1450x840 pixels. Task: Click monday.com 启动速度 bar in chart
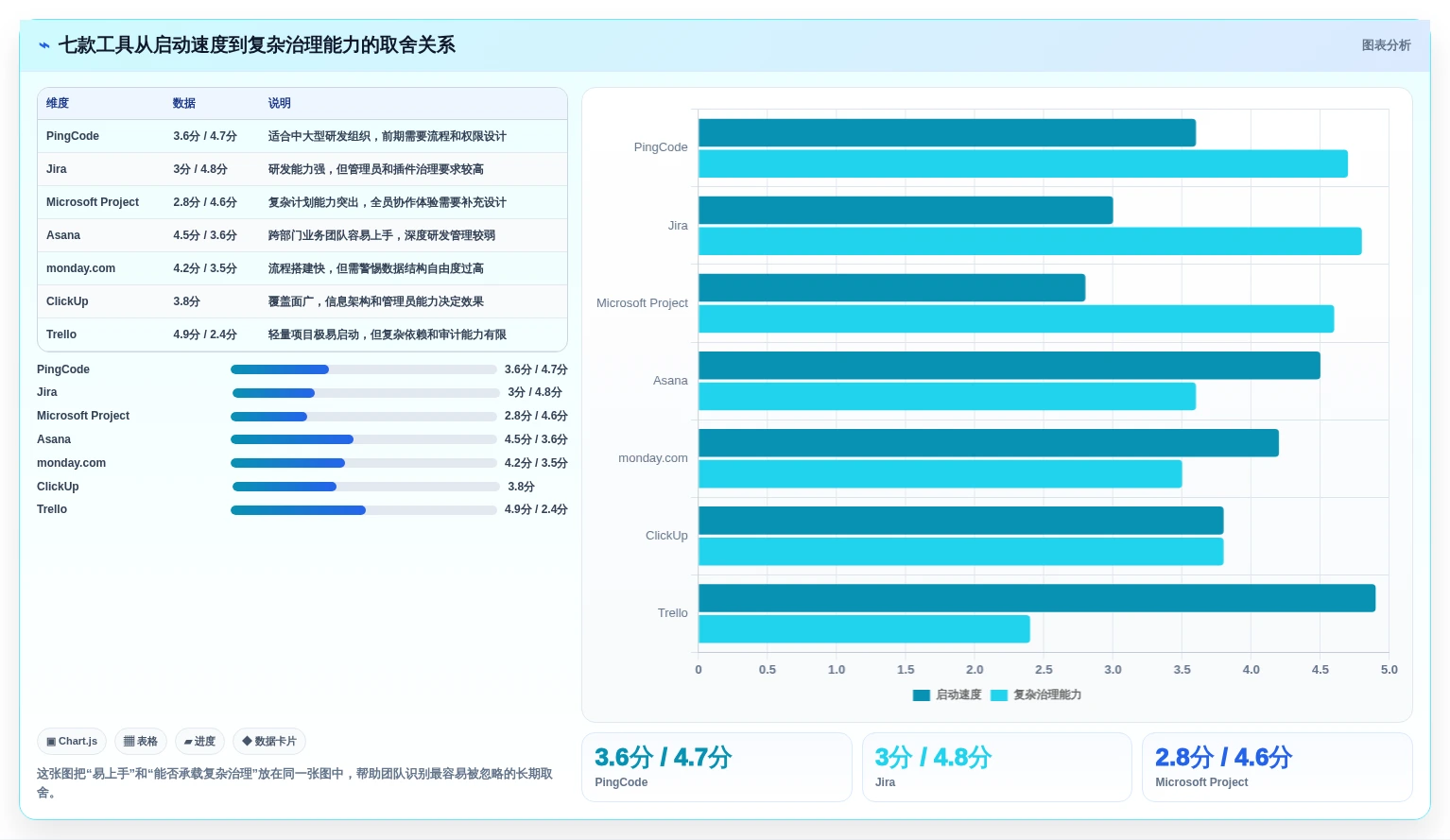click(989, 443)
